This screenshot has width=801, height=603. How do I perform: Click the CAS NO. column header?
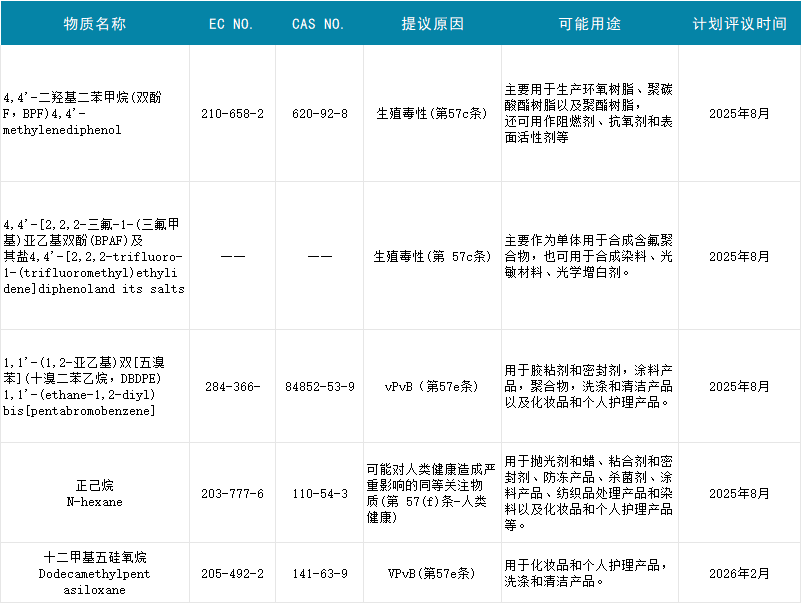click(x=319, y=23)
